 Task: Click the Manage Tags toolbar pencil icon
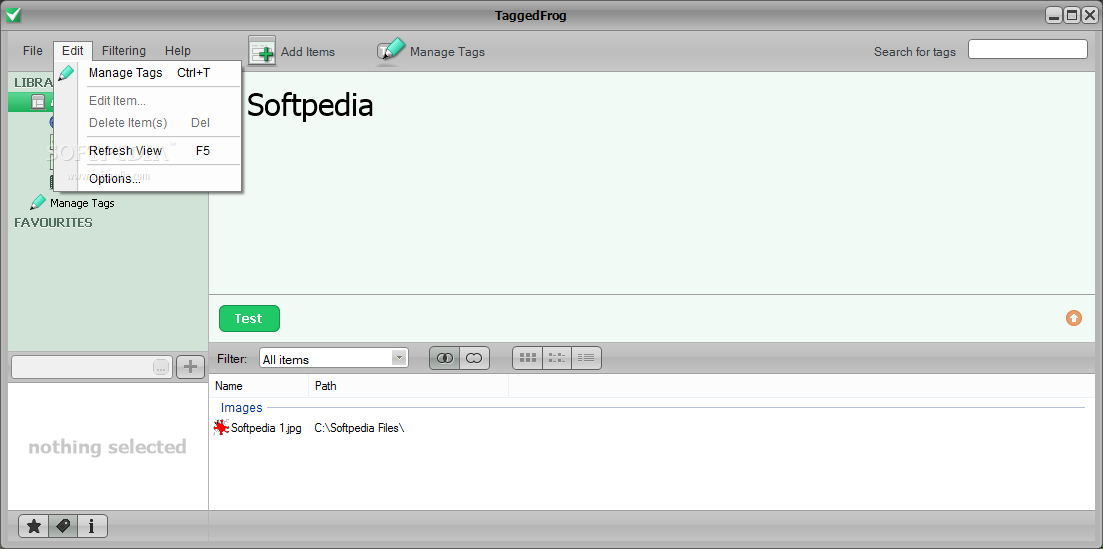[392, 51]
